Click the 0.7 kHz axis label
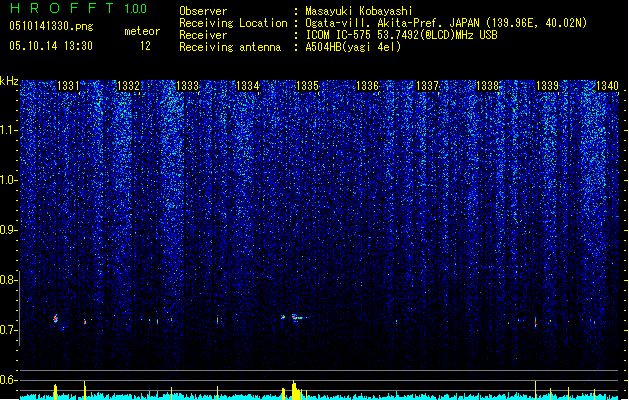Screen dimensions: 629x400 point(8,330)
